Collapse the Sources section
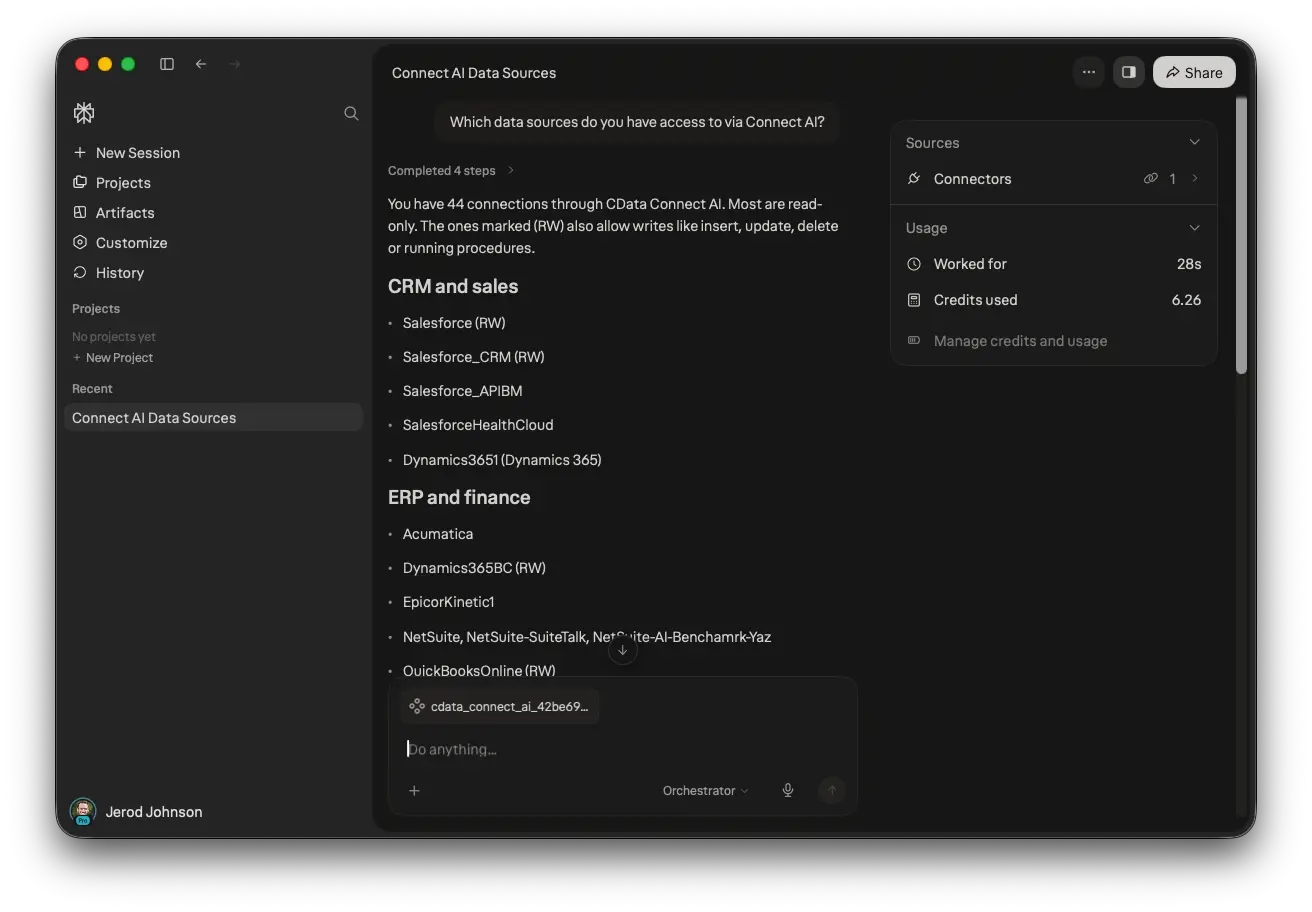 (1194, 143)
